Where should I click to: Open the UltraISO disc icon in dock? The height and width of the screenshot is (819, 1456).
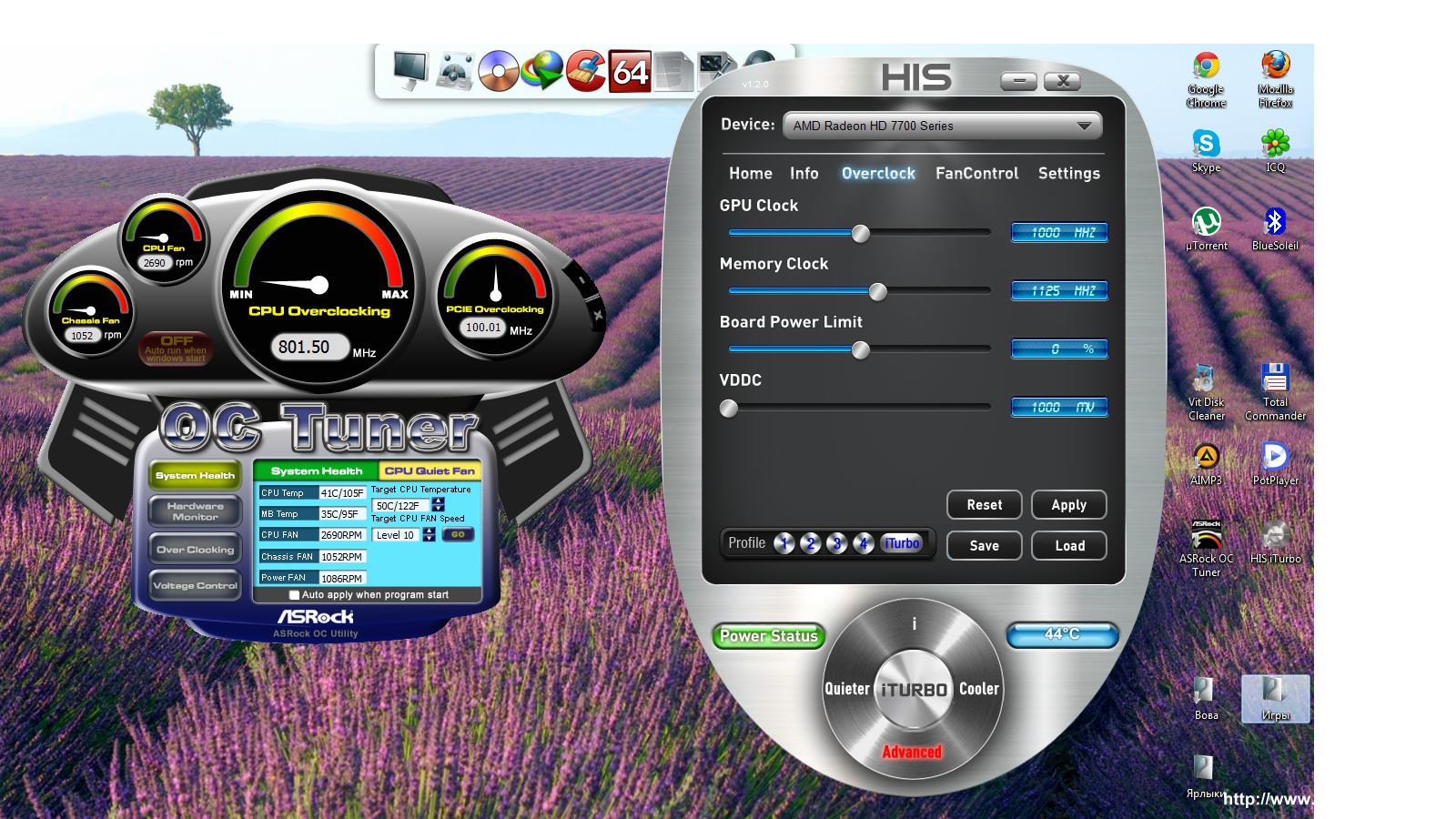(x=498, y=71)
